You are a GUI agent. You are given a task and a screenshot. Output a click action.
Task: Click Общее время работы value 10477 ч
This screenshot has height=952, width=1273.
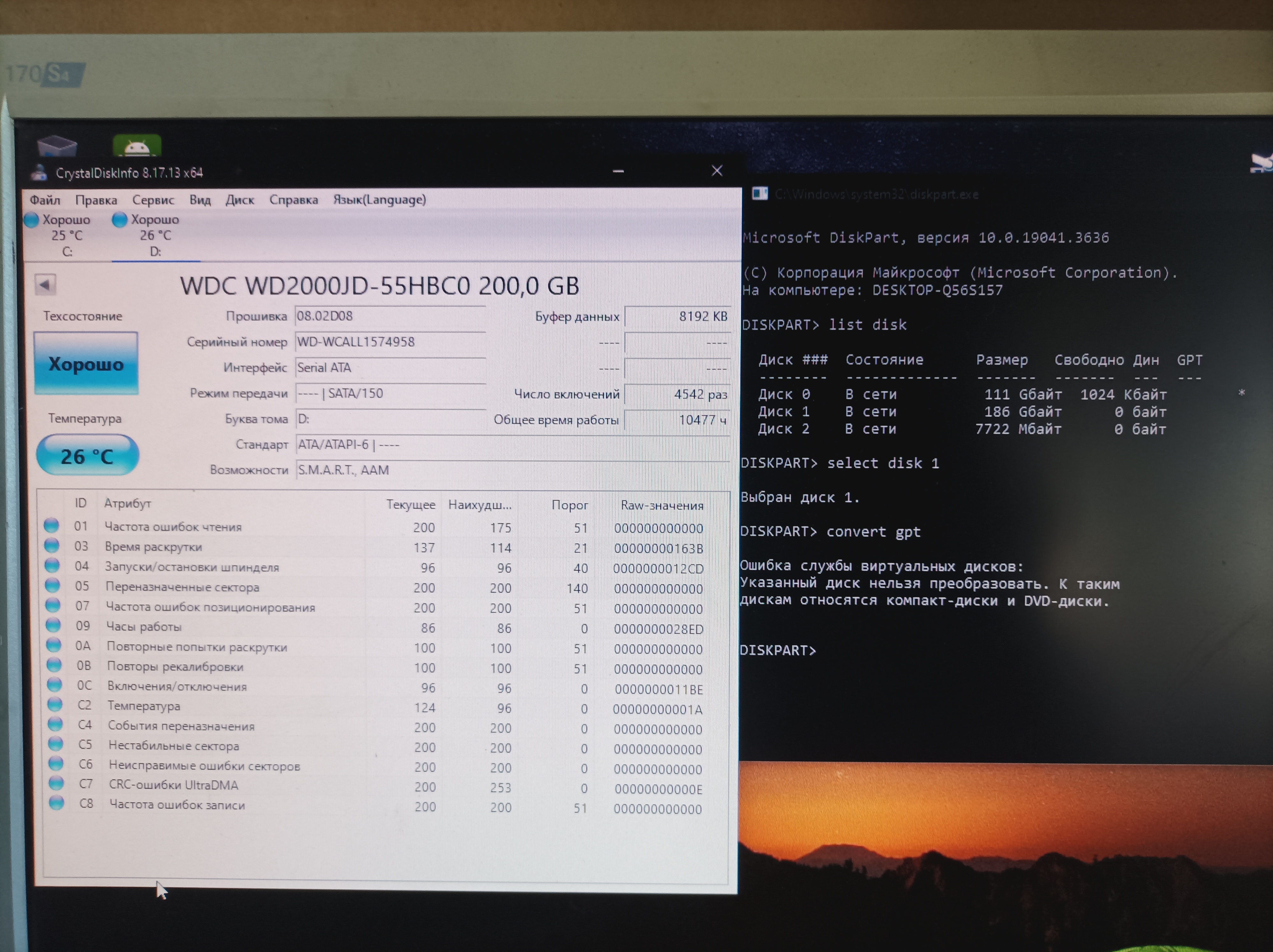click(x=677, y=420)
